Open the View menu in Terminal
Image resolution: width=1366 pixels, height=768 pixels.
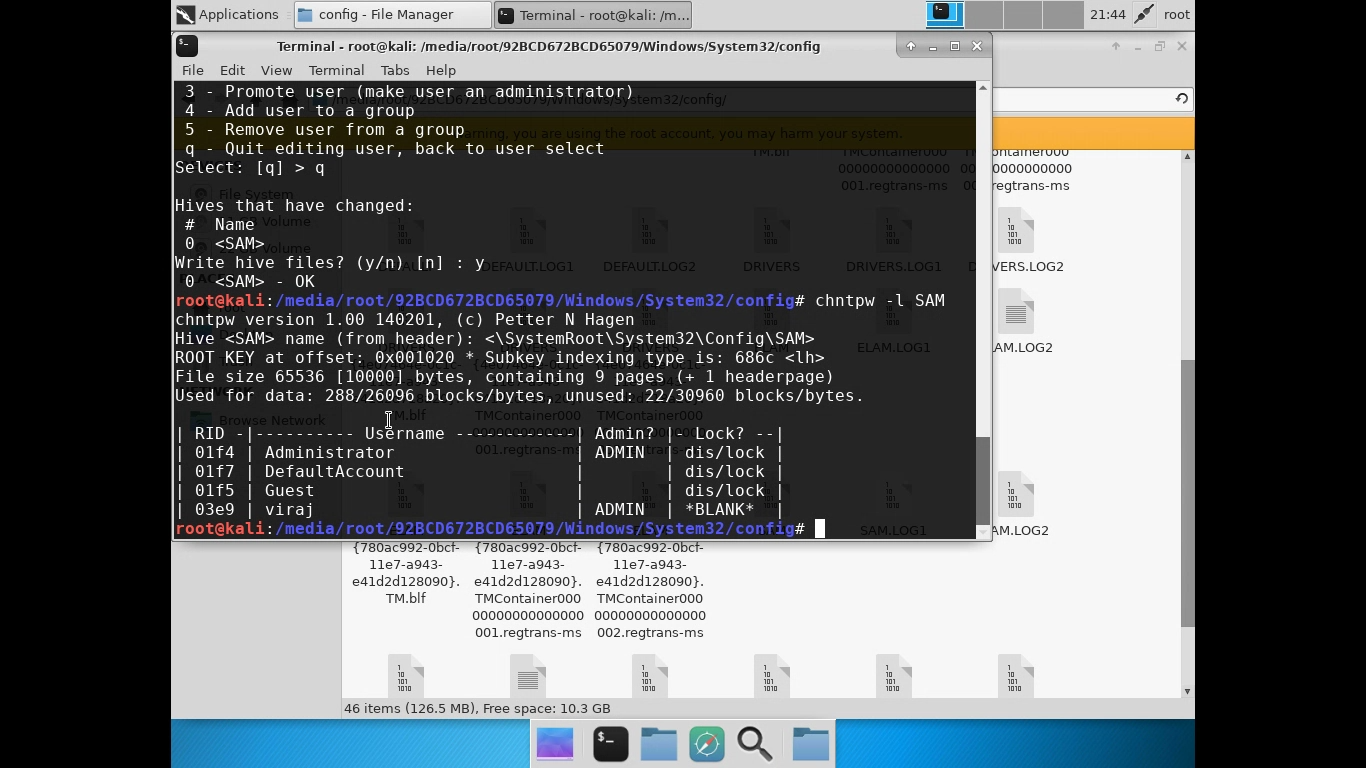(x=276, y=70)
